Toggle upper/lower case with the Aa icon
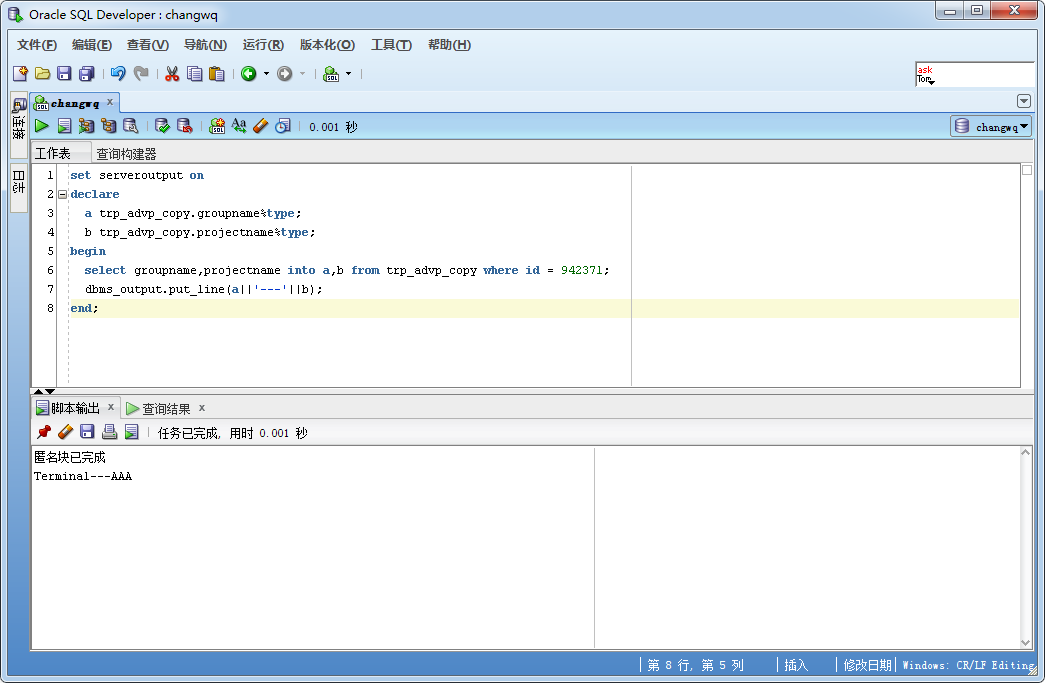Viewport: 1045px width, 683px height. pos(239,125)
